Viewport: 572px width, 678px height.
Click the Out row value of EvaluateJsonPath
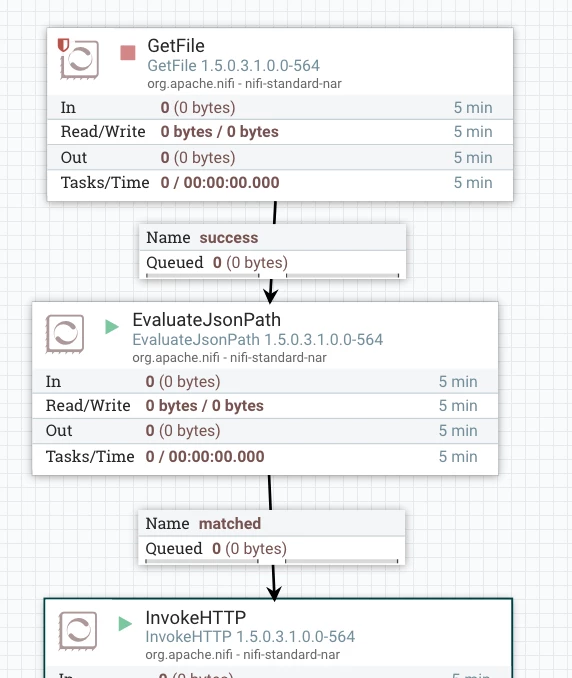183,431
